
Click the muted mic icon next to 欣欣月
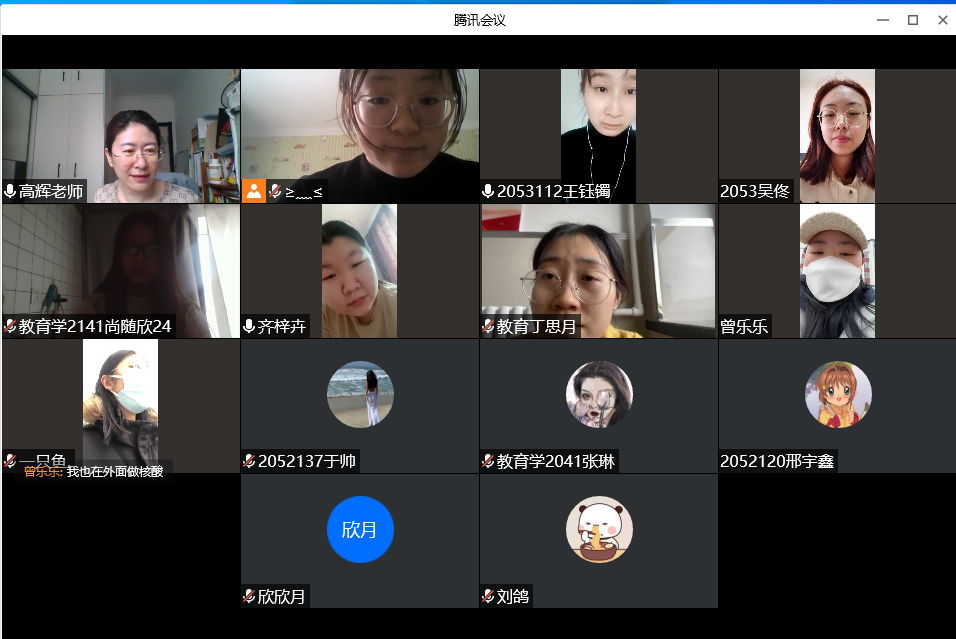coord(249,597)
